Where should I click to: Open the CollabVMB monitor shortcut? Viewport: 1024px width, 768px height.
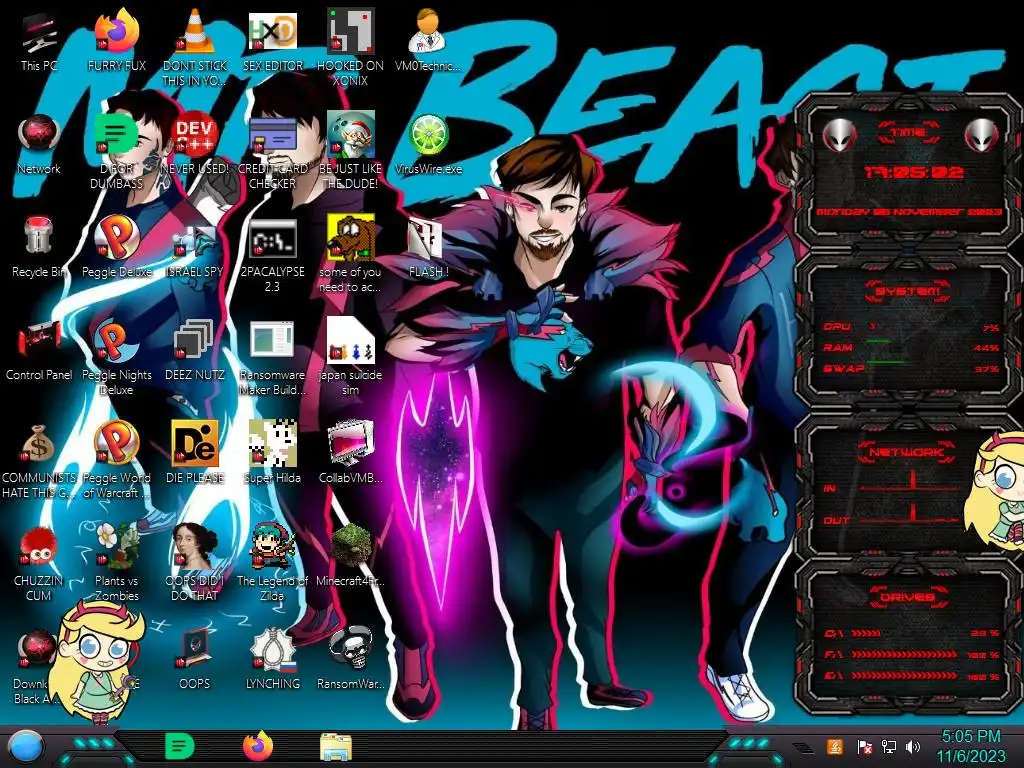[350, 452]
